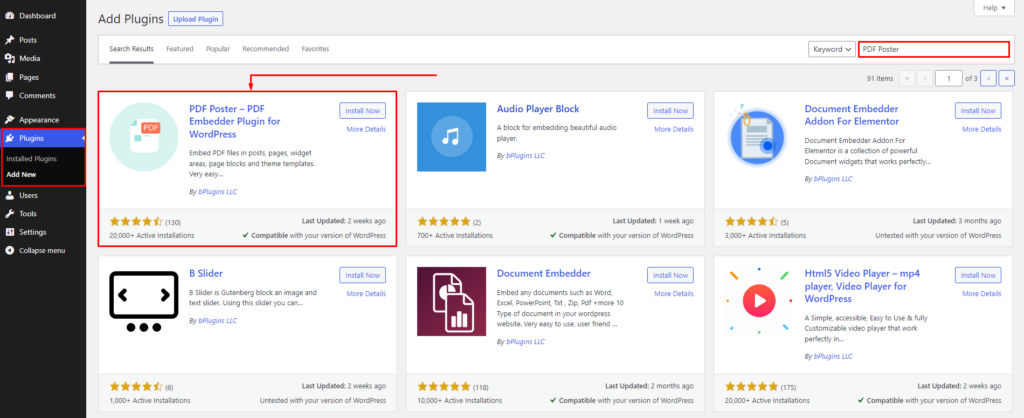Open the Dashboard menu icon
This screenshot has height=418, width=1024.
coord(10,16)
